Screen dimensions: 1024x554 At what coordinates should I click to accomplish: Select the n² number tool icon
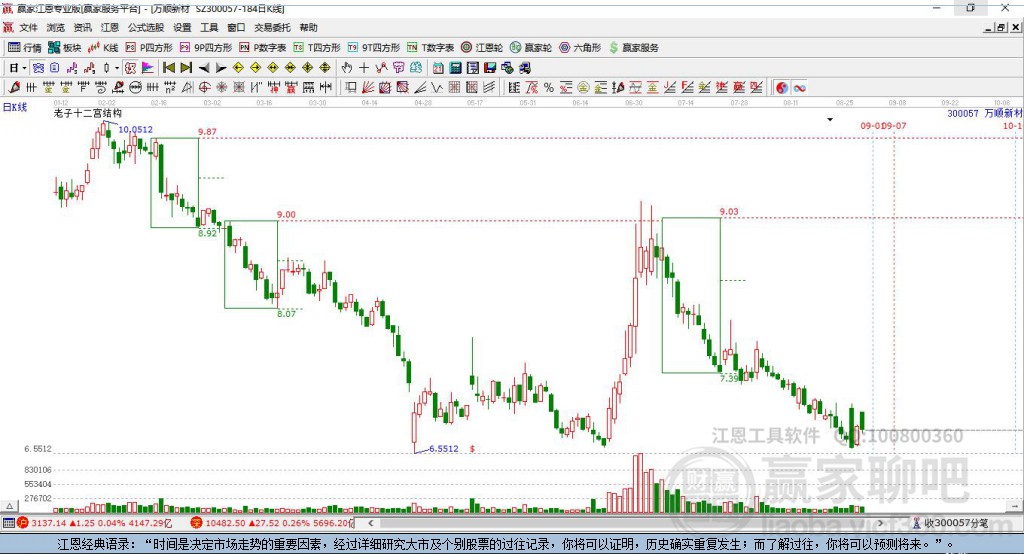[170, 88]
